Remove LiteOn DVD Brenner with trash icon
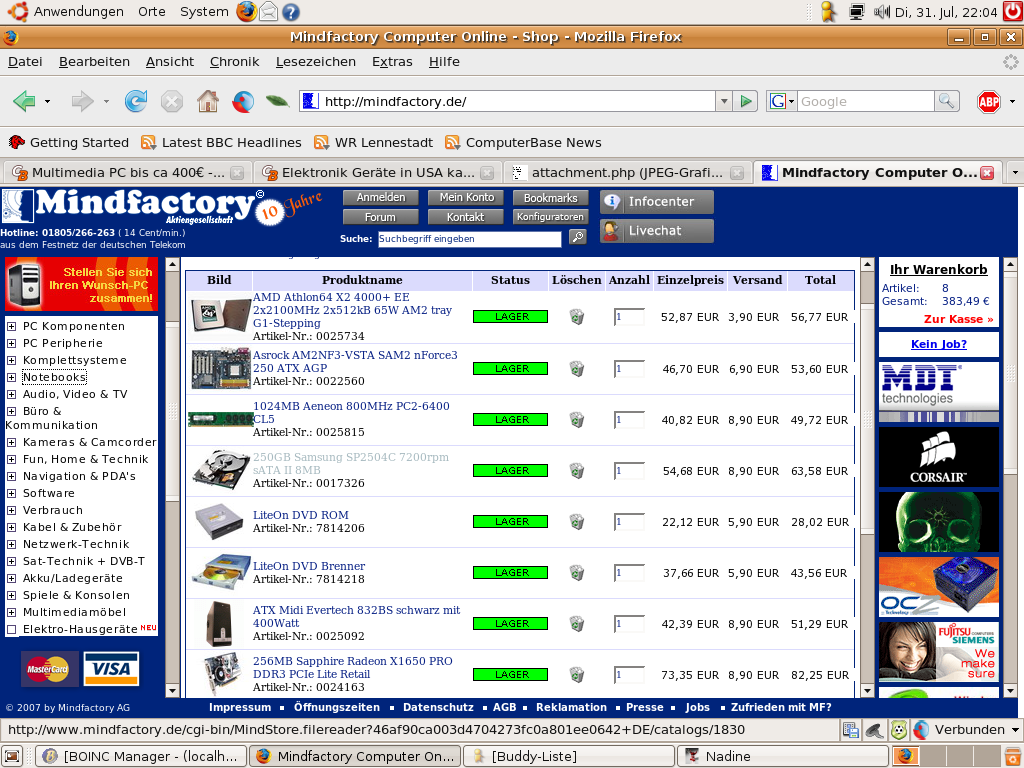The image size is (1024, 768). (577, 573)
